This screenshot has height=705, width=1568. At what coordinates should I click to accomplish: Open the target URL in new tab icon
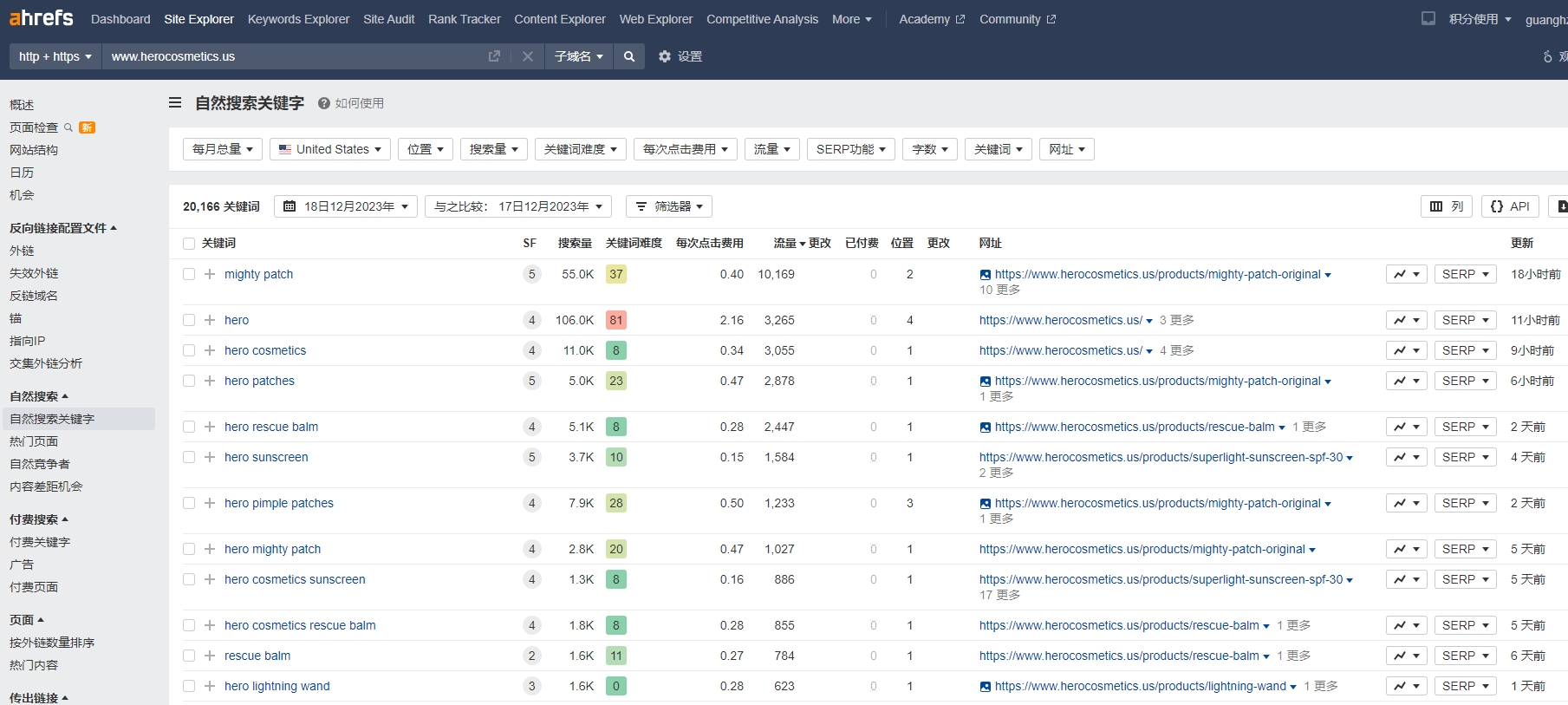coord(494,56)
